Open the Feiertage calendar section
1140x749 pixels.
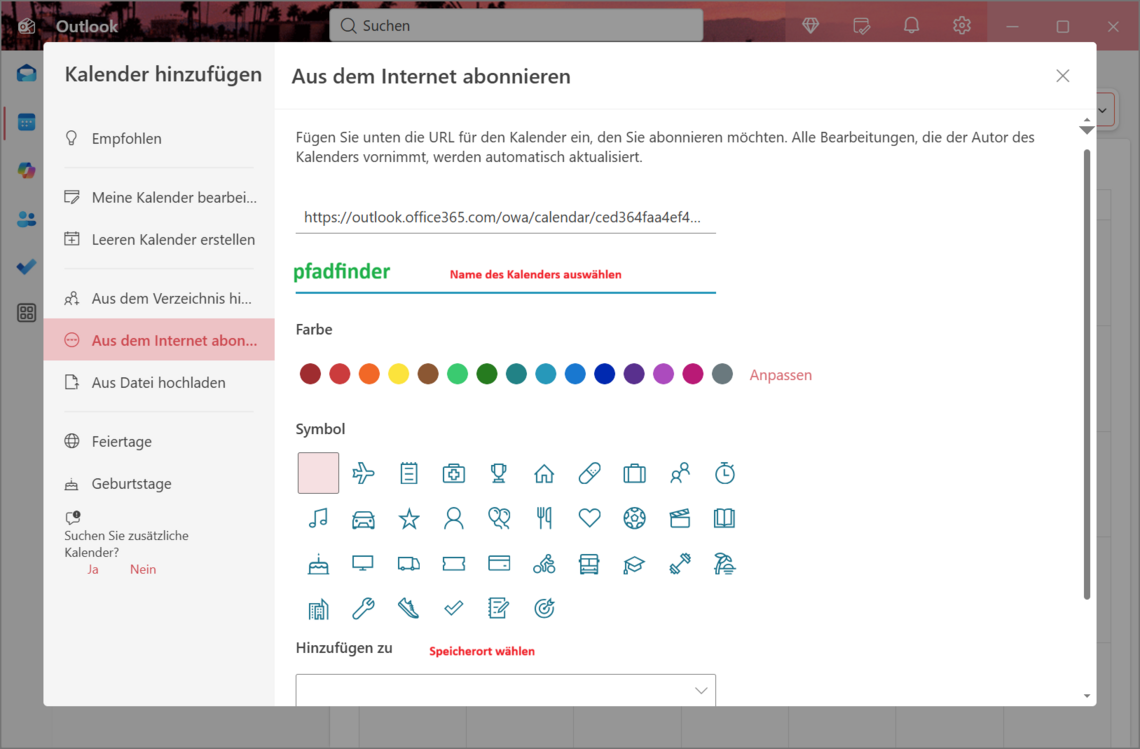[x=121, y=441]
